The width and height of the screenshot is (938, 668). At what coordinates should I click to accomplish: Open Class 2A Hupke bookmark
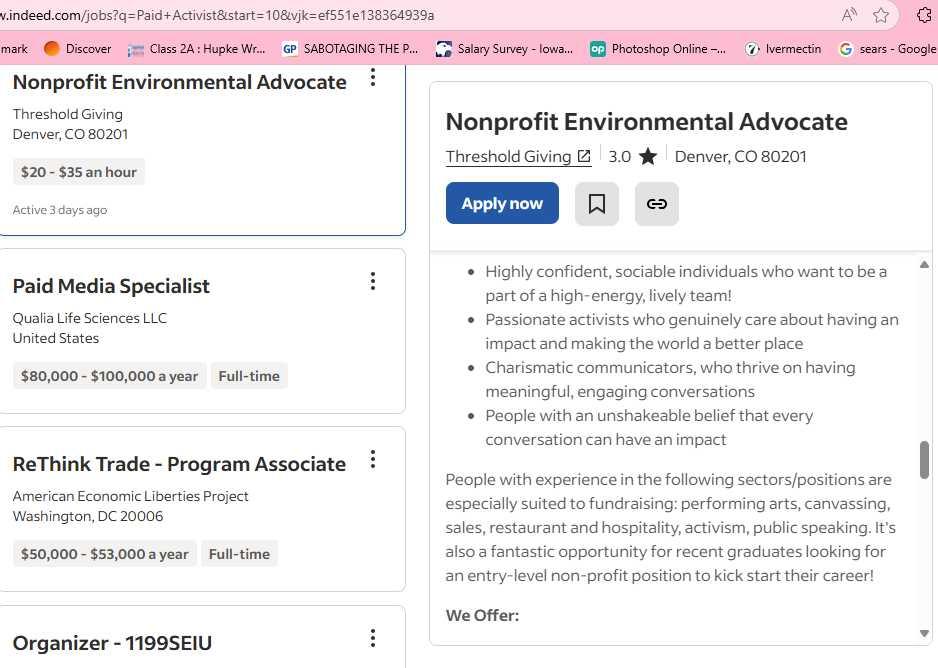point(197,48)
